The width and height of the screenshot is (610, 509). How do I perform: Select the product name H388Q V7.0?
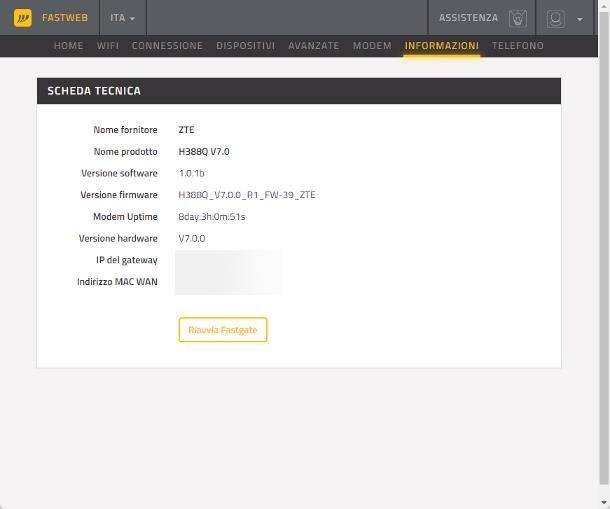click(x=204, y=152)
